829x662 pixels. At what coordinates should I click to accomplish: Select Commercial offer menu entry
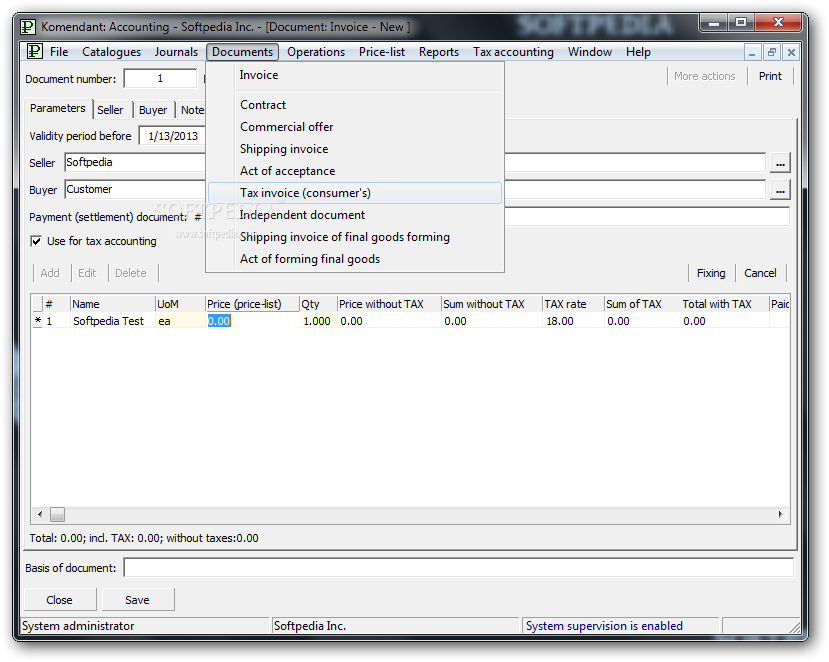pyautogui.click(x=355, y=127)
